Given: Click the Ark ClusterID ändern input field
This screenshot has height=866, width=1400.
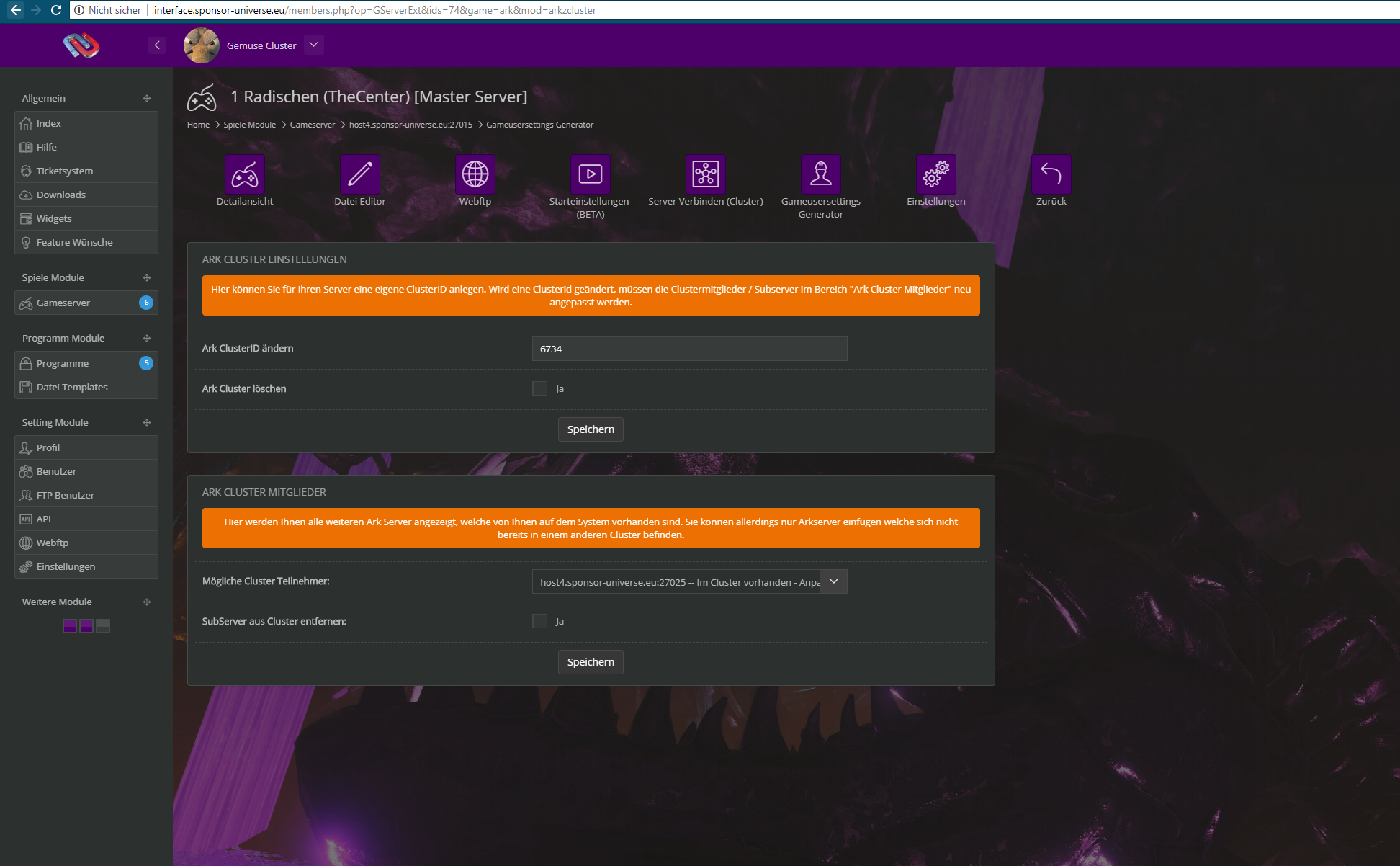Looking at the screenshot, I should [689, 349].
